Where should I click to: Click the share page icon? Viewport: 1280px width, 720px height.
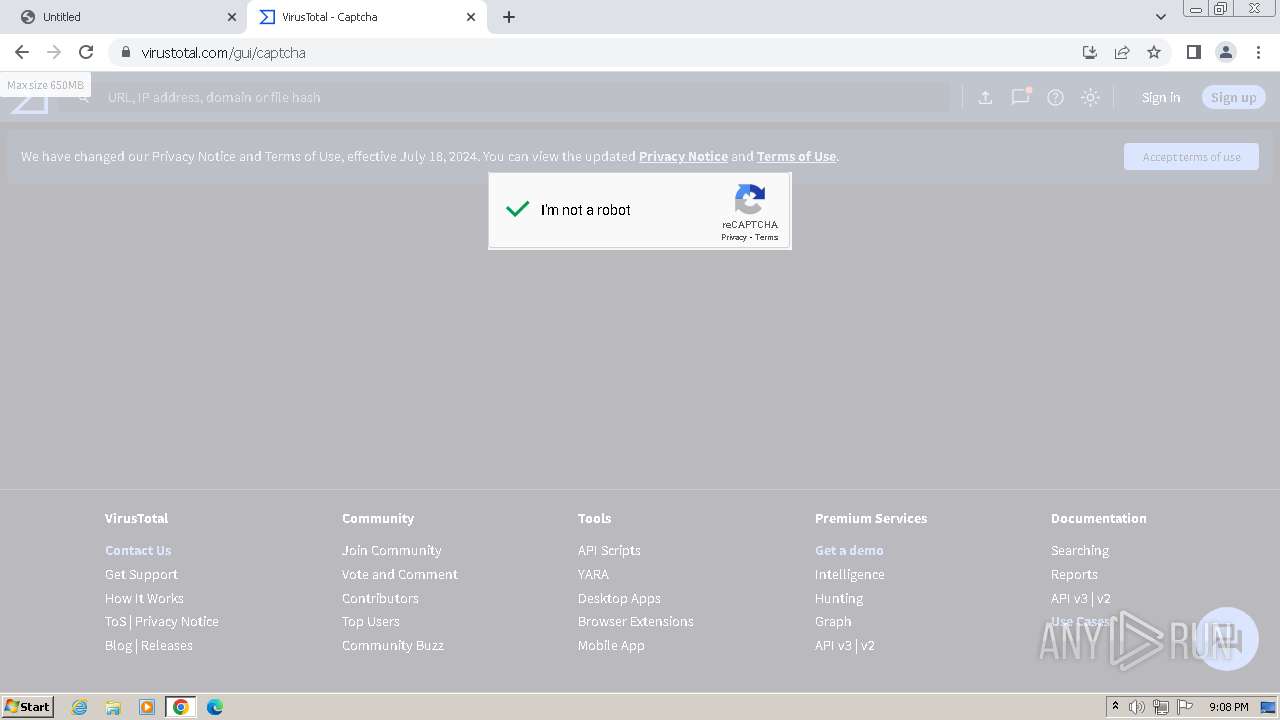(x=1122, y=52)
